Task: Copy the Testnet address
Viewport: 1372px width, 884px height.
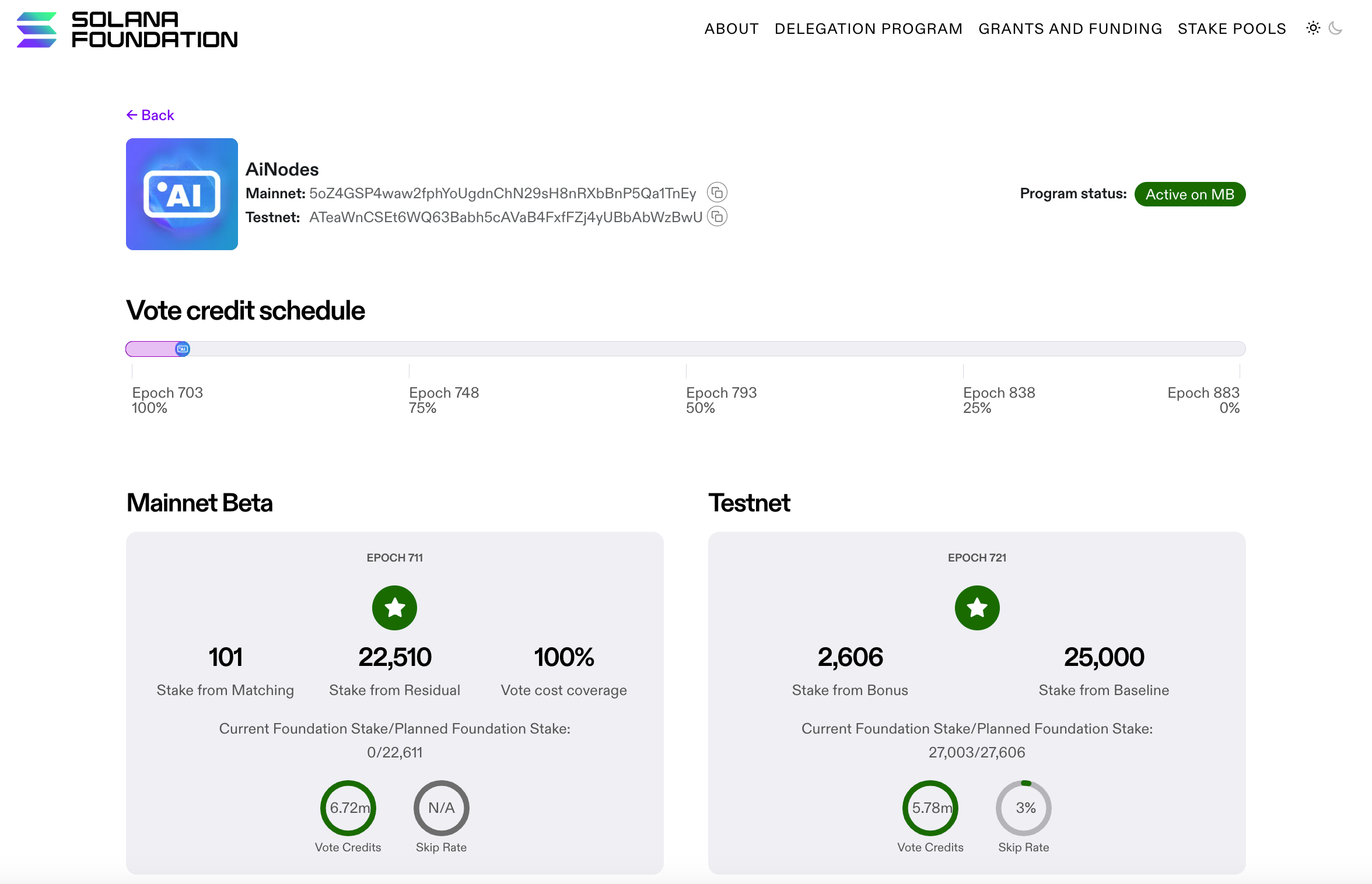Action: click(717, 217)
